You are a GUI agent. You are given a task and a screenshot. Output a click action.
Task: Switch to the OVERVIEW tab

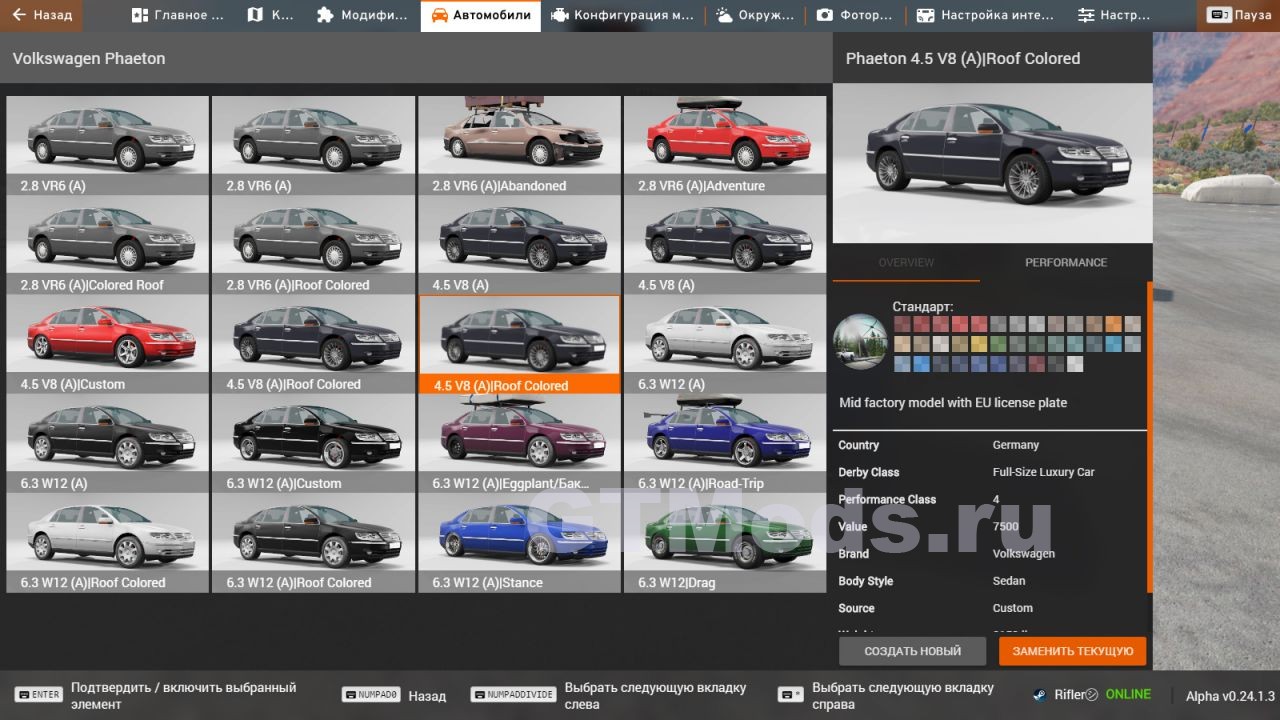(906, 262)
